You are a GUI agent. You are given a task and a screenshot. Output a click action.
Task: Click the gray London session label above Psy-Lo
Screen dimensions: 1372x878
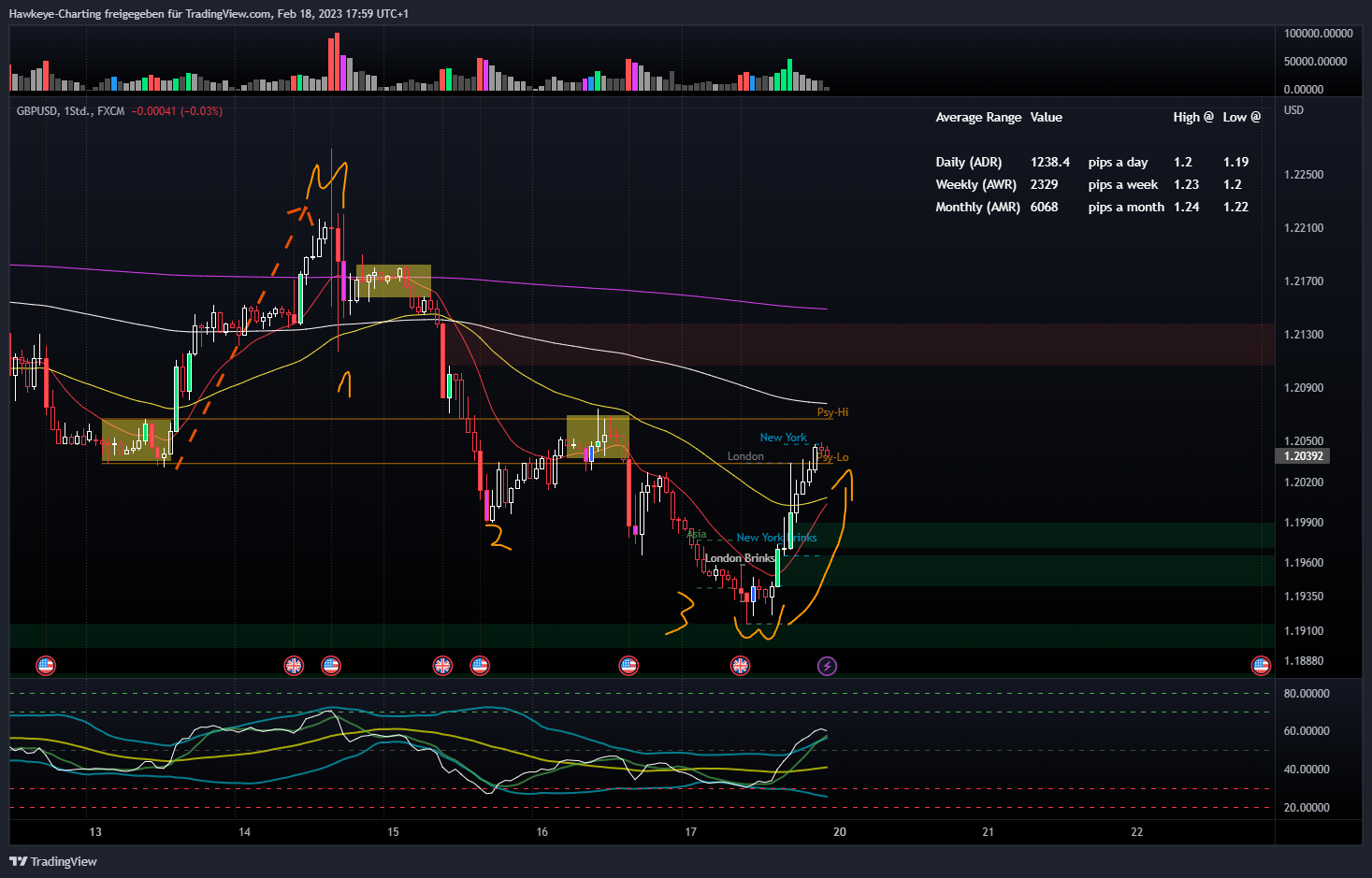pos(745,456)
